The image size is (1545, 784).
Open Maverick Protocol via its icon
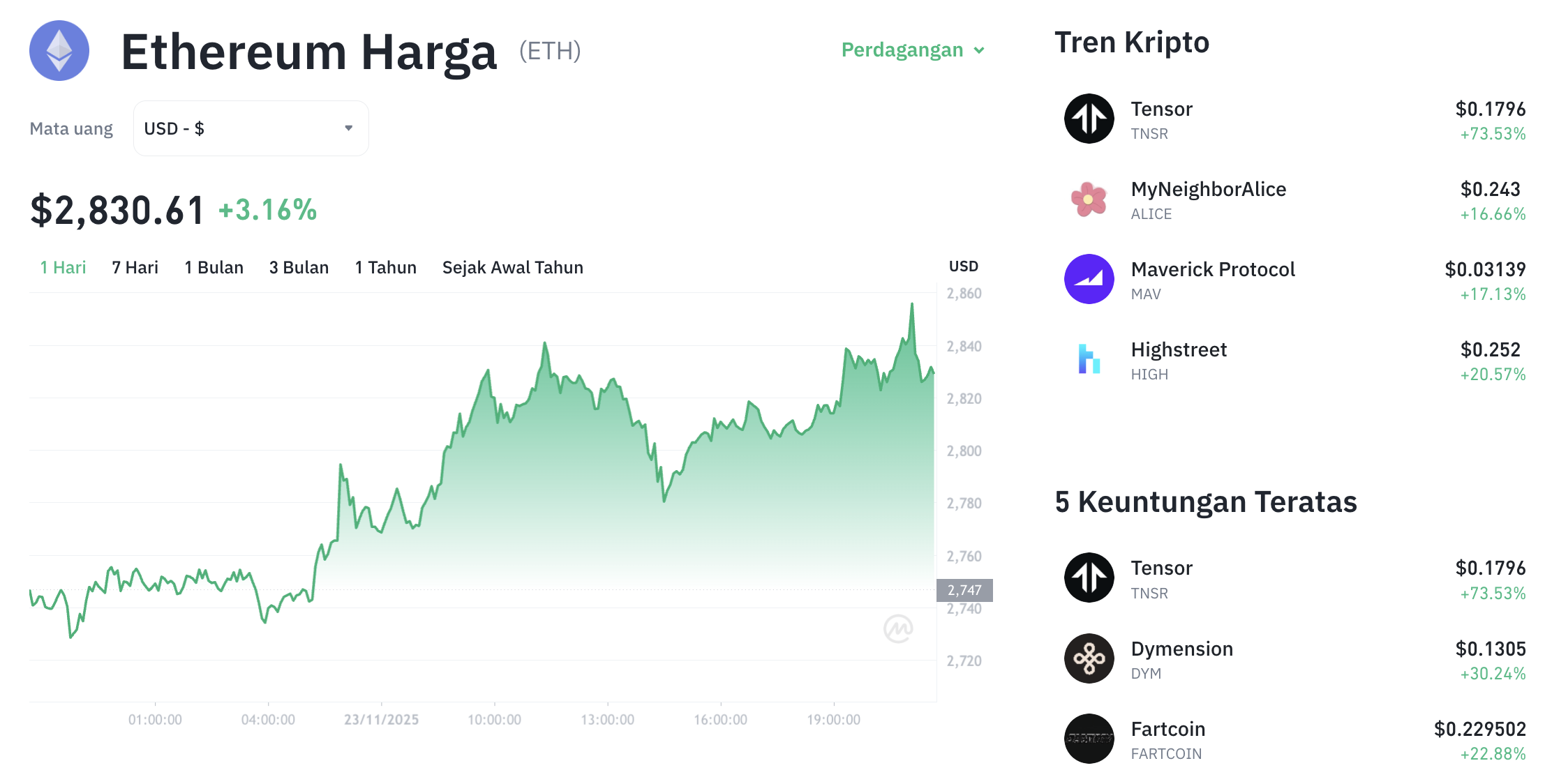(x=1089, y=280)
